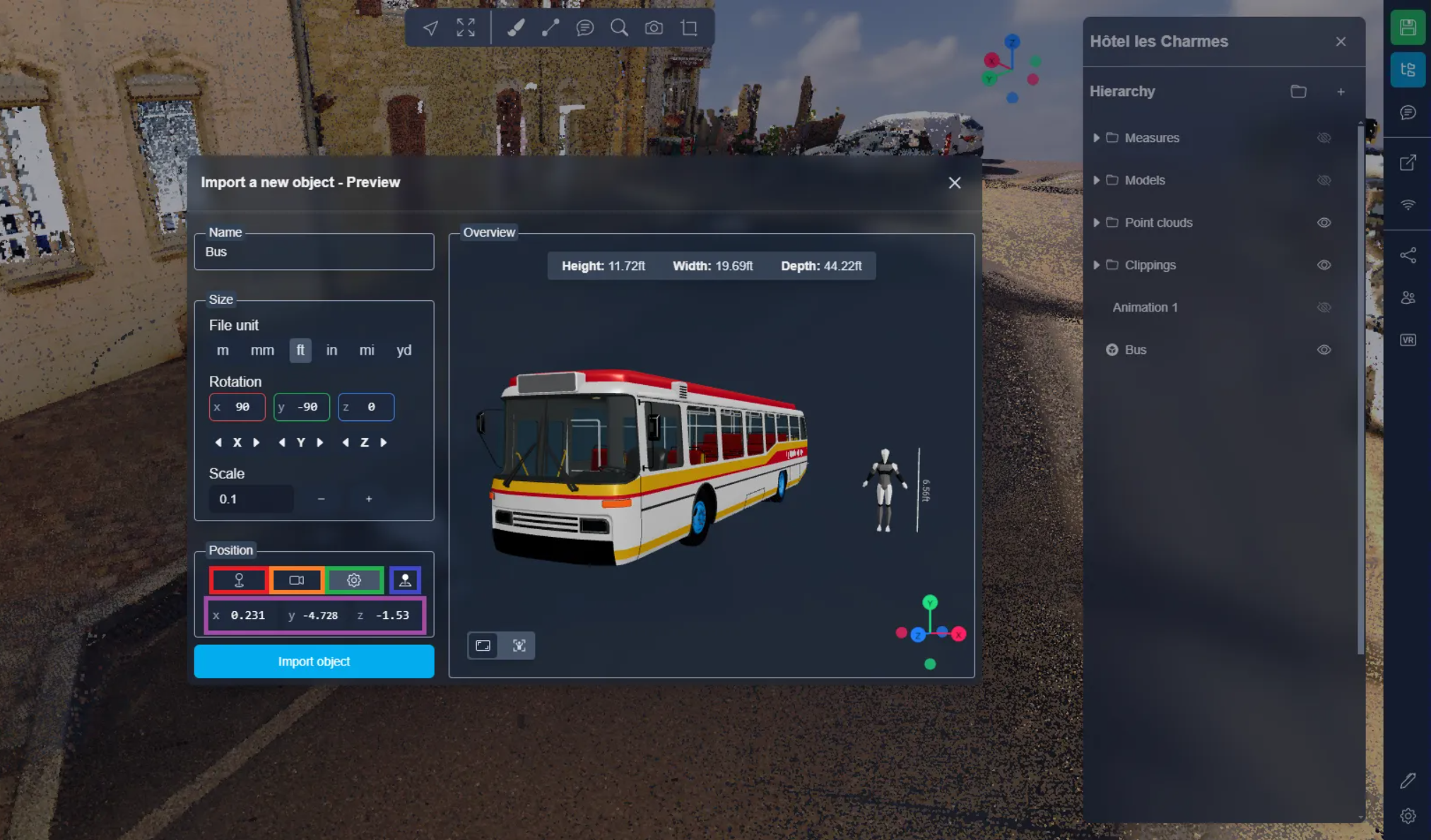Open the search magnifier tool

point(619,28)
